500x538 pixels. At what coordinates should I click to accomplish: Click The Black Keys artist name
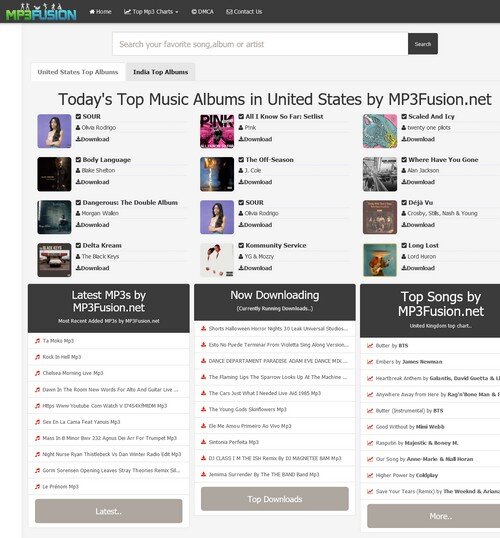100,257
